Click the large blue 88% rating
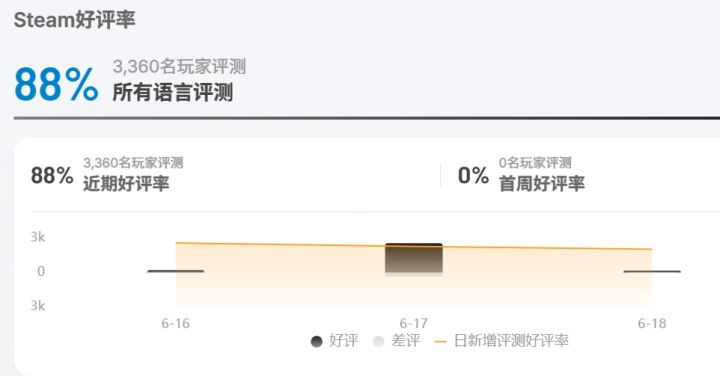Screen dimensions: 720x376 click(56, 84)
